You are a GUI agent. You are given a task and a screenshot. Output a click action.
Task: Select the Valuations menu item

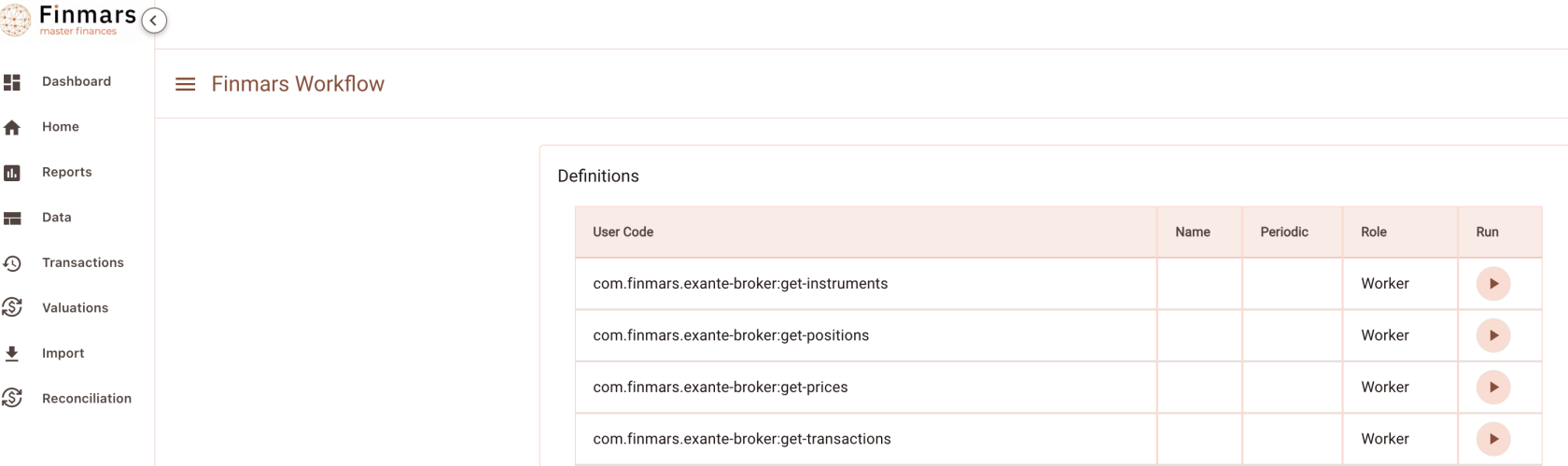click(75, 308)
